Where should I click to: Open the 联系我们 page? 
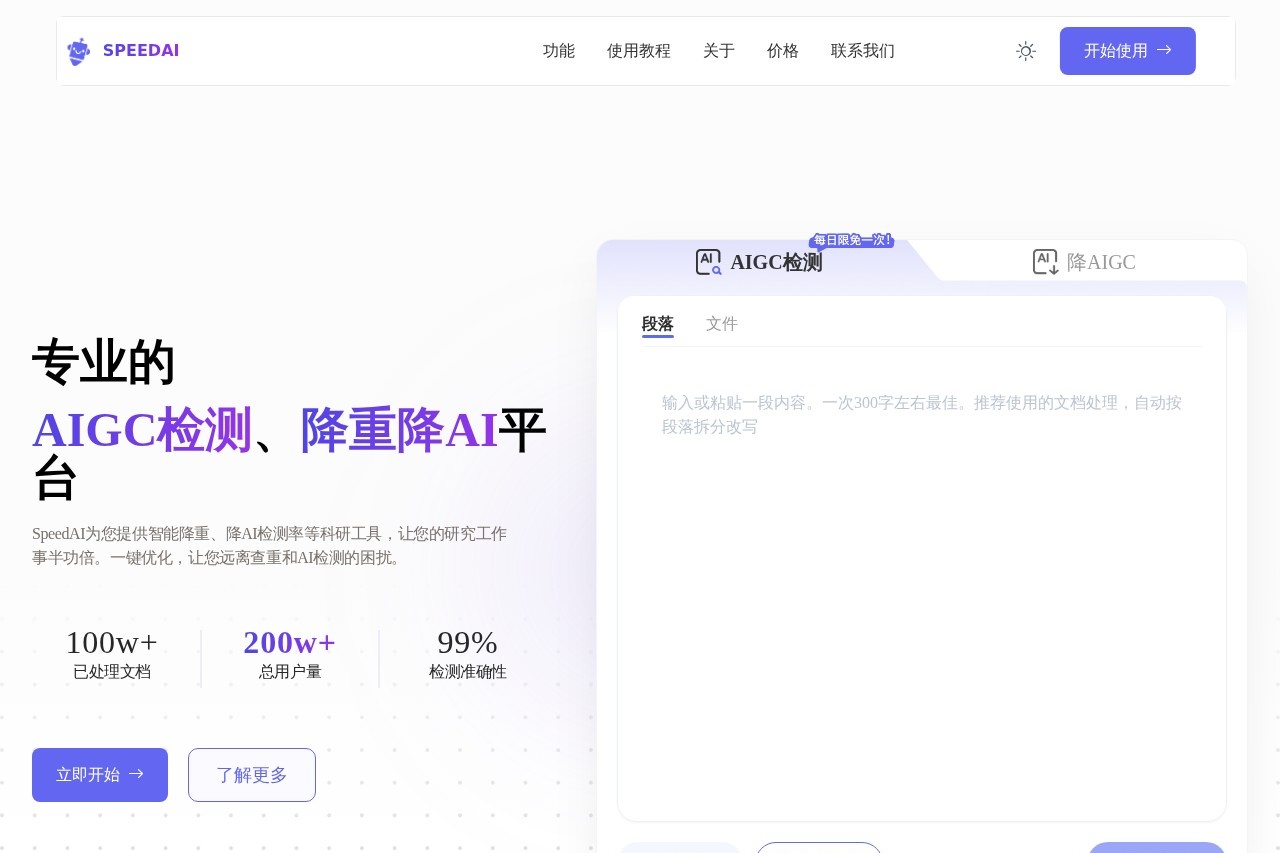[862, 51]
